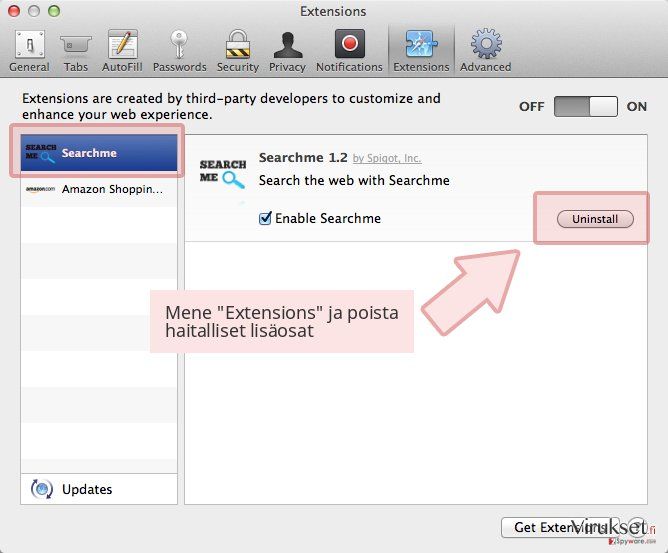This screenshot has width=668, height=553.
Task: Open the Advanced gear icon
Action: click(486, 43)
